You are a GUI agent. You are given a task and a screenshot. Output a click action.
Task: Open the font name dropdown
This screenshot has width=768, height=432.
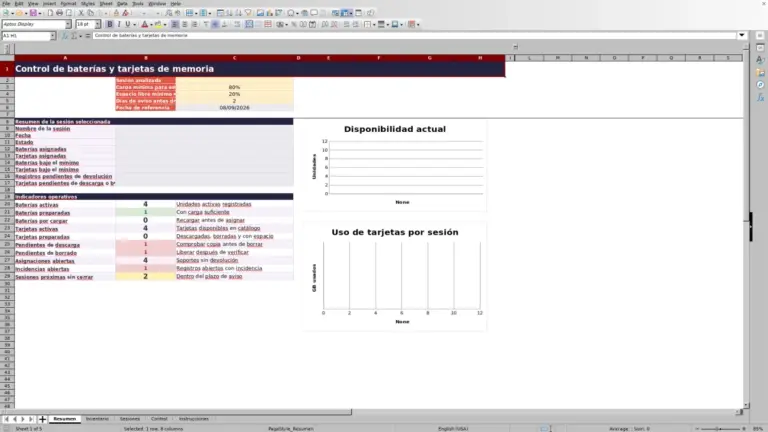[x=68, y=24]
